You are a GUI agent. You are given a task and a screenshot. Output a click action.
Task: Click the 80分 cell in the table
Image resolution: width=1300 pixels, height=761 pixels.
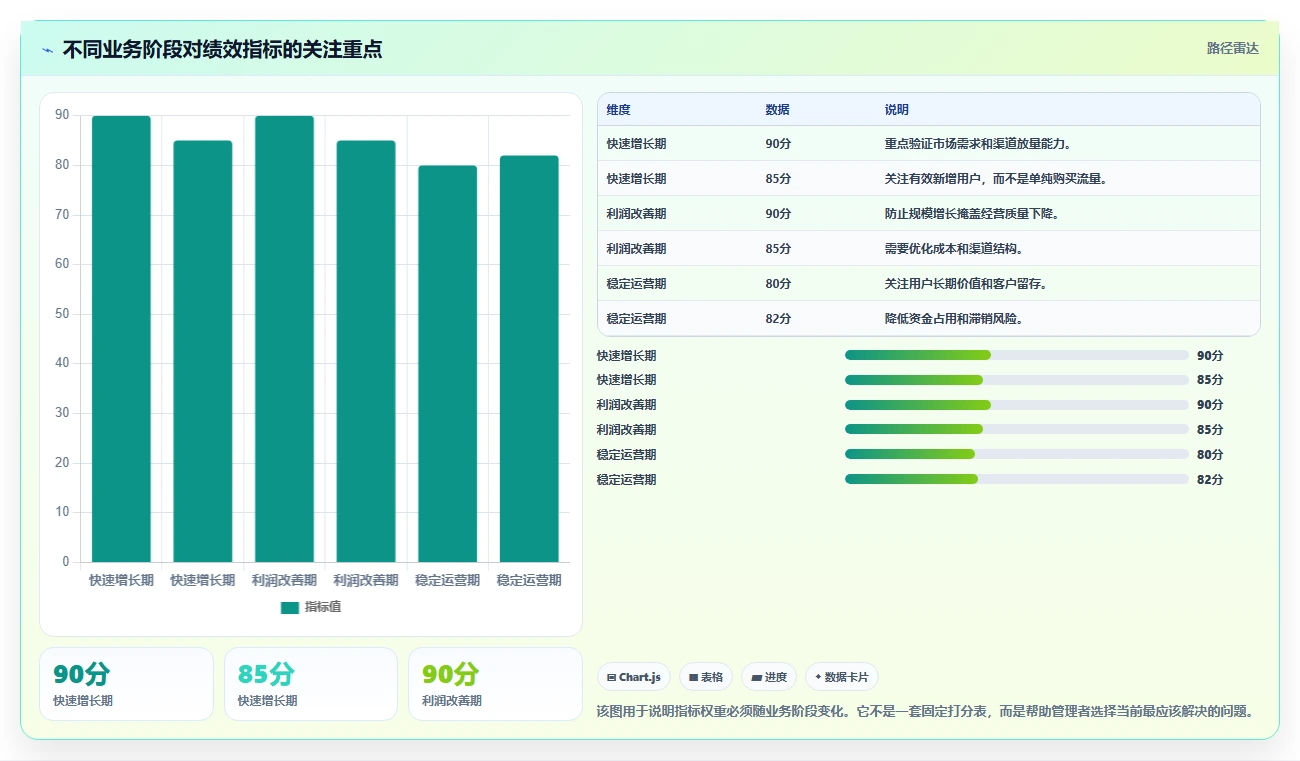[779, 284]
